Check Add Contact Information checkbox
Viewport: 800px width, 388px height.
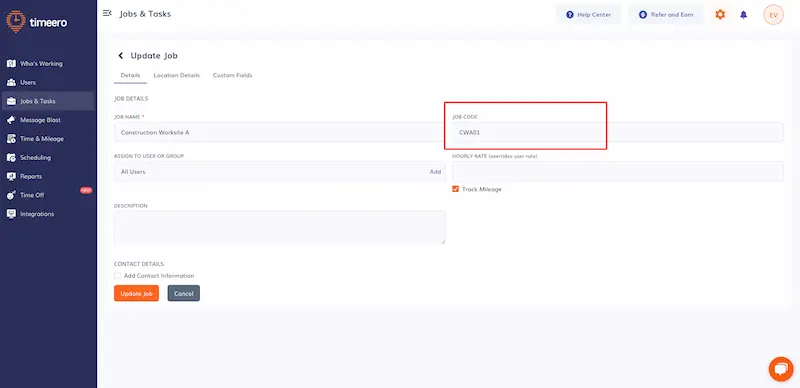pos(118,276)
